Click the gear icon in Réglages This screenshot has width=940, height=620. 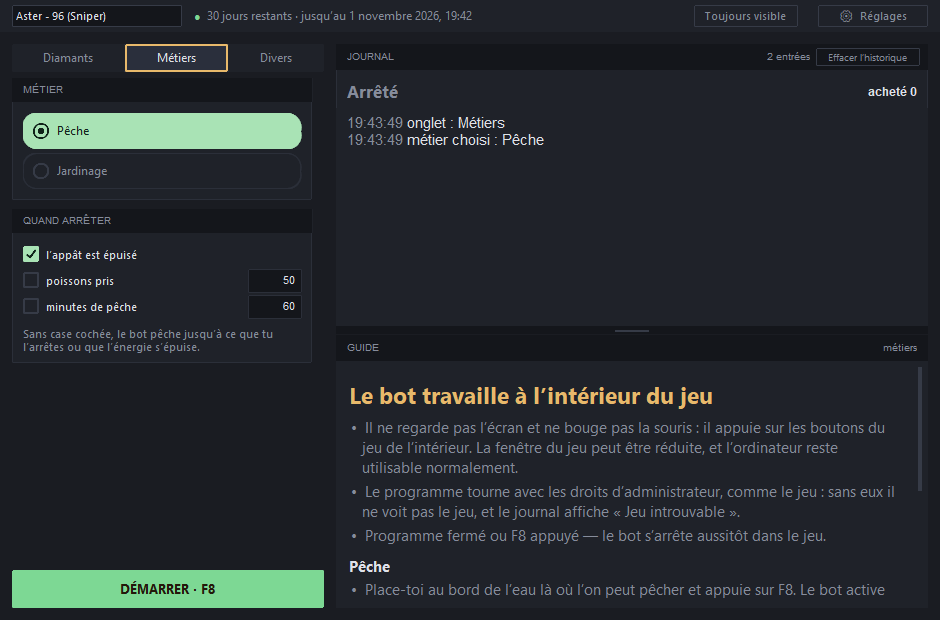point(846,16)
